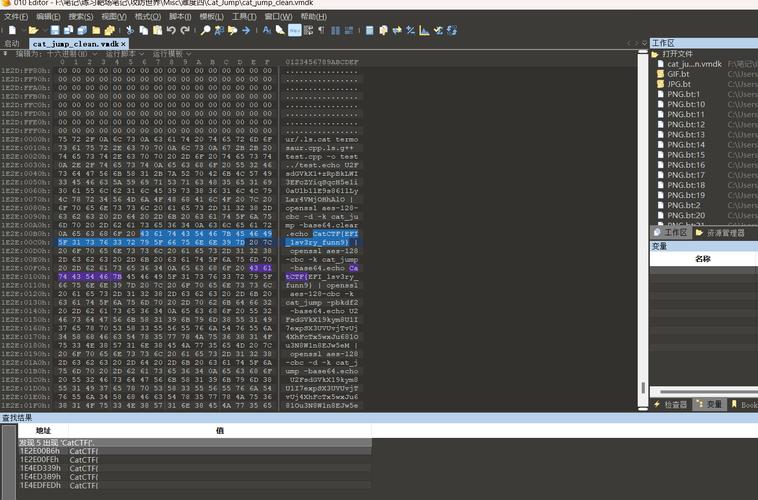Click the Goto arrow icon
Image resolution: width=758 pixels, height=500 pixels.
(246, 30)
